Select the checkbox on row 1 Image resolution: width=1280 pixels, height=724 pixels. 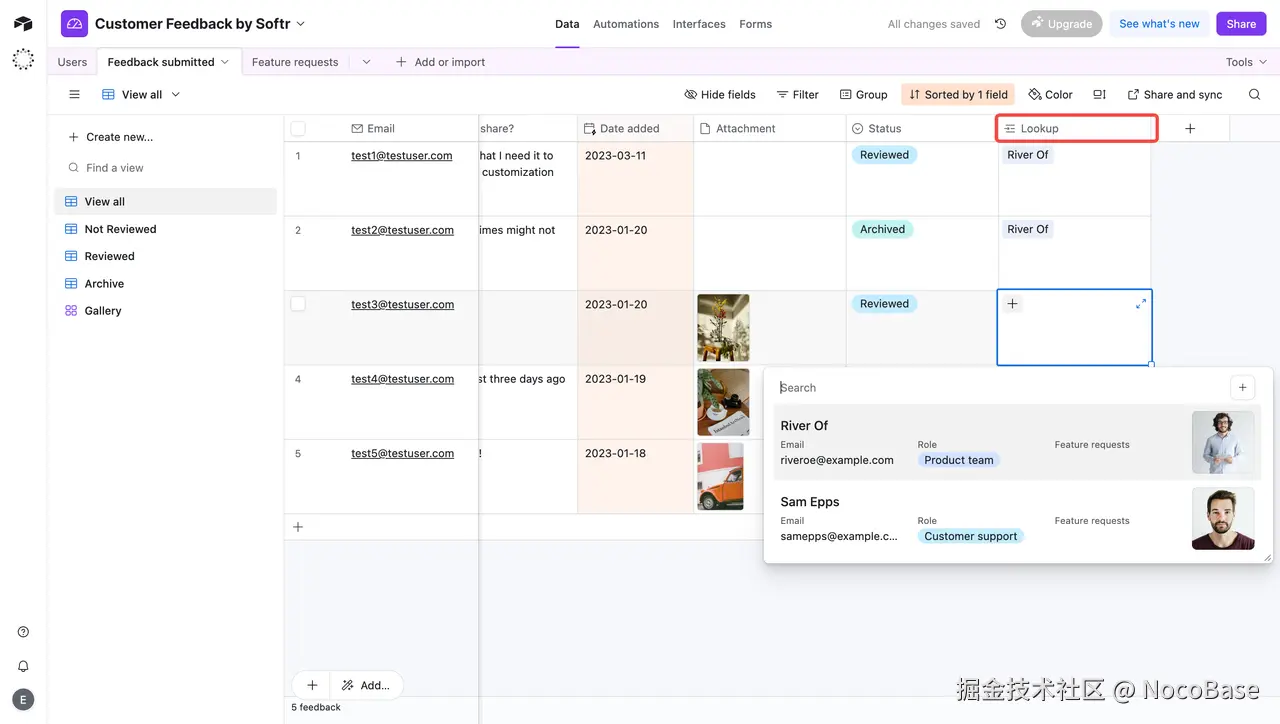296,155
